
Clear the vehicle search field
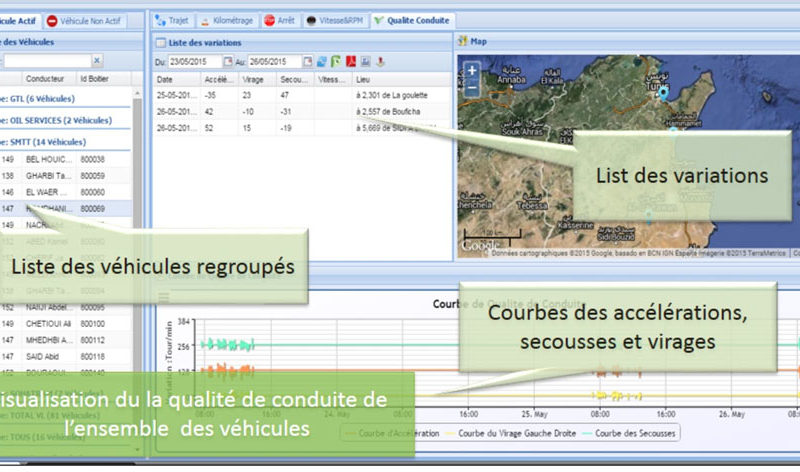pos(97,61)
